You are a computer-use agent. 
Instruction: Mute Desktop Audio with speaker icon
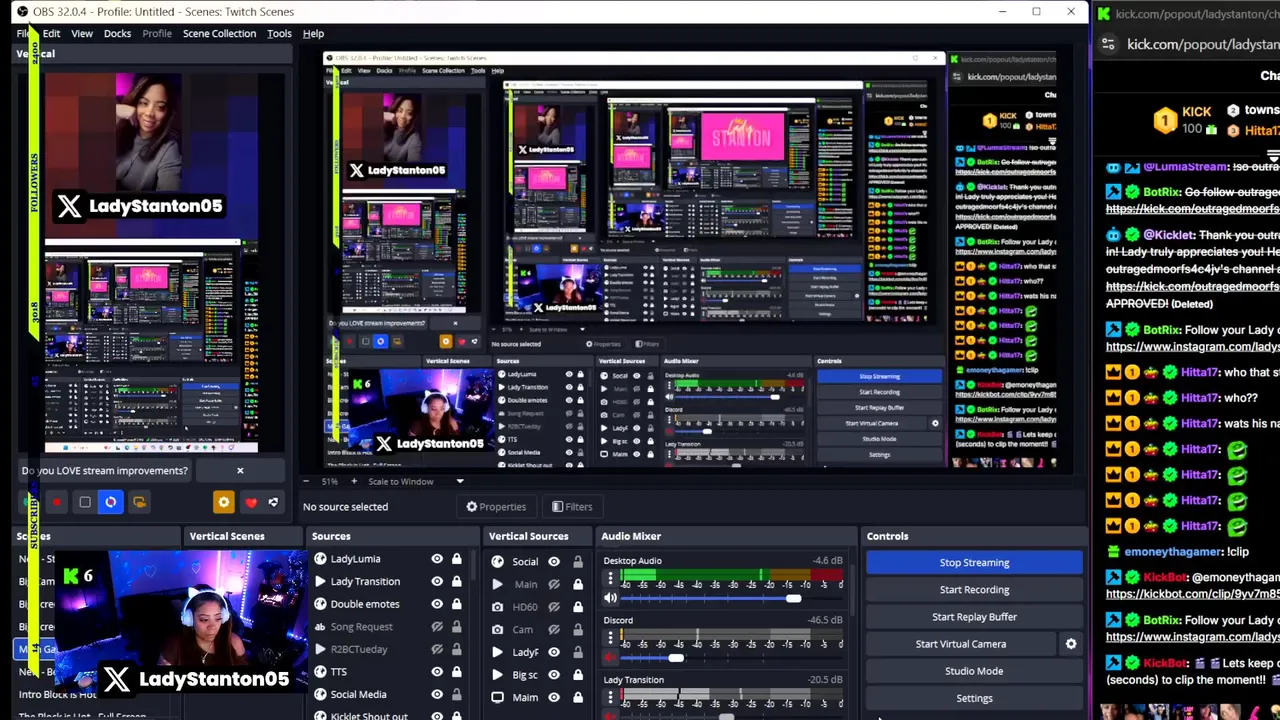tap(610, 598)
